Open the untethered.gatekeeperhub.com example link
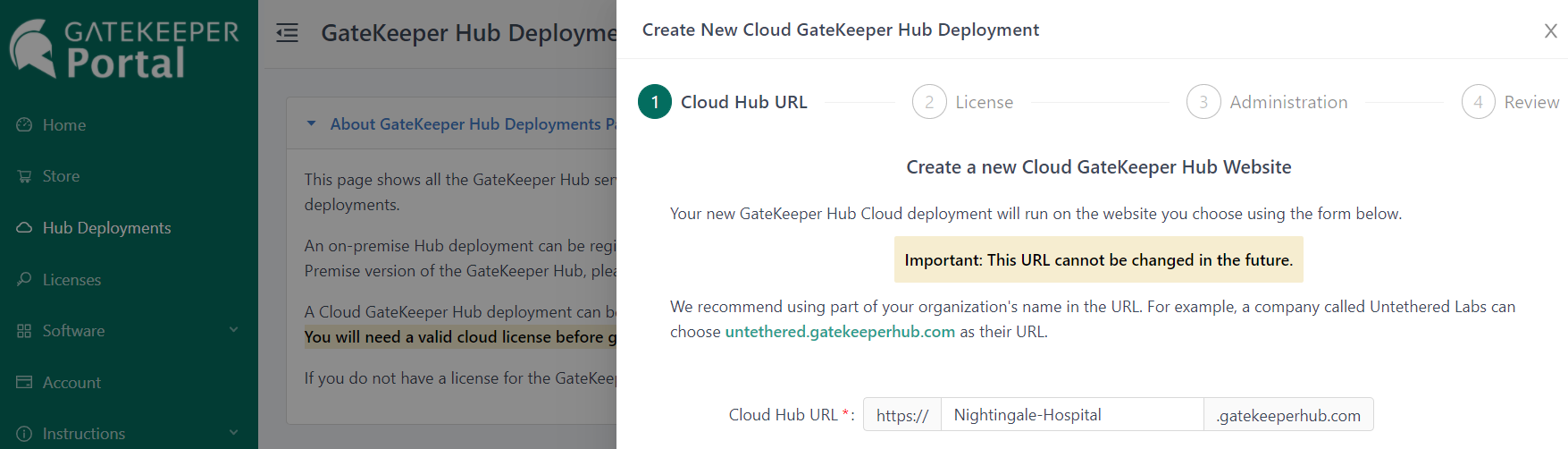This screenshot has height=449, width=1568. [840, 332]
